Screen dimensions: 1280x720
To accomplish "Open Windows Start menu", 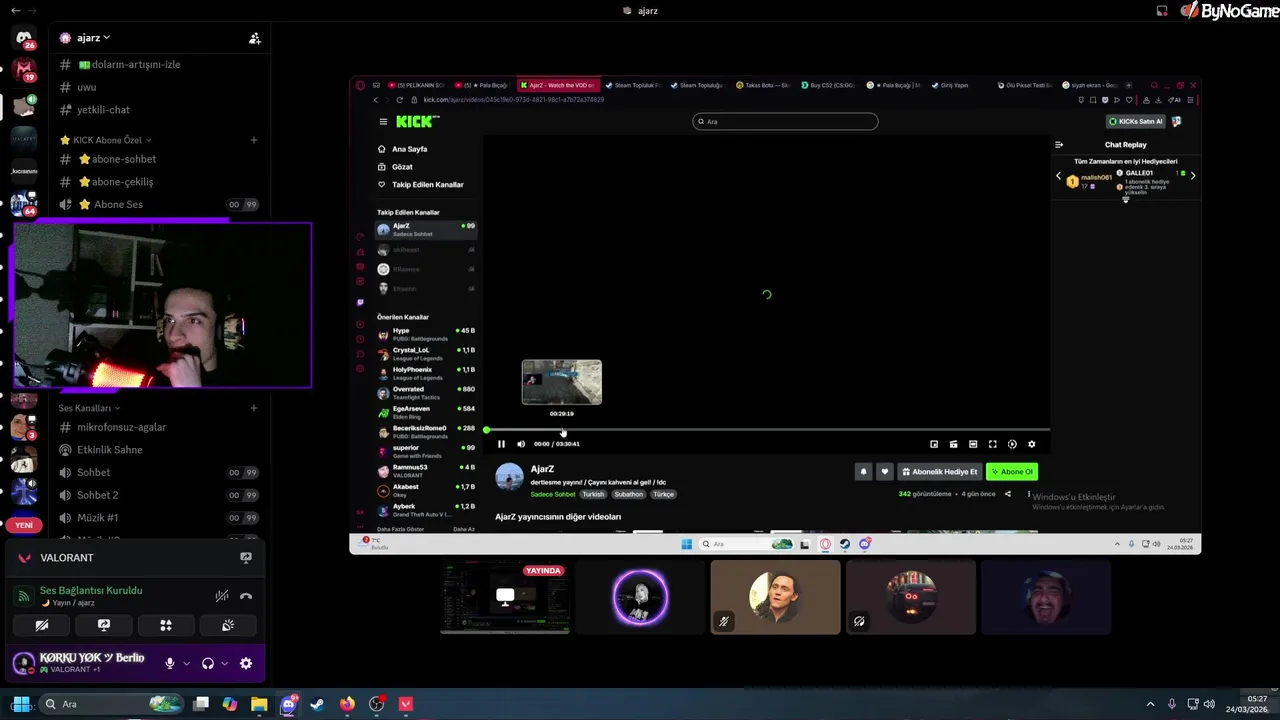I will click(x=21, y=704).
